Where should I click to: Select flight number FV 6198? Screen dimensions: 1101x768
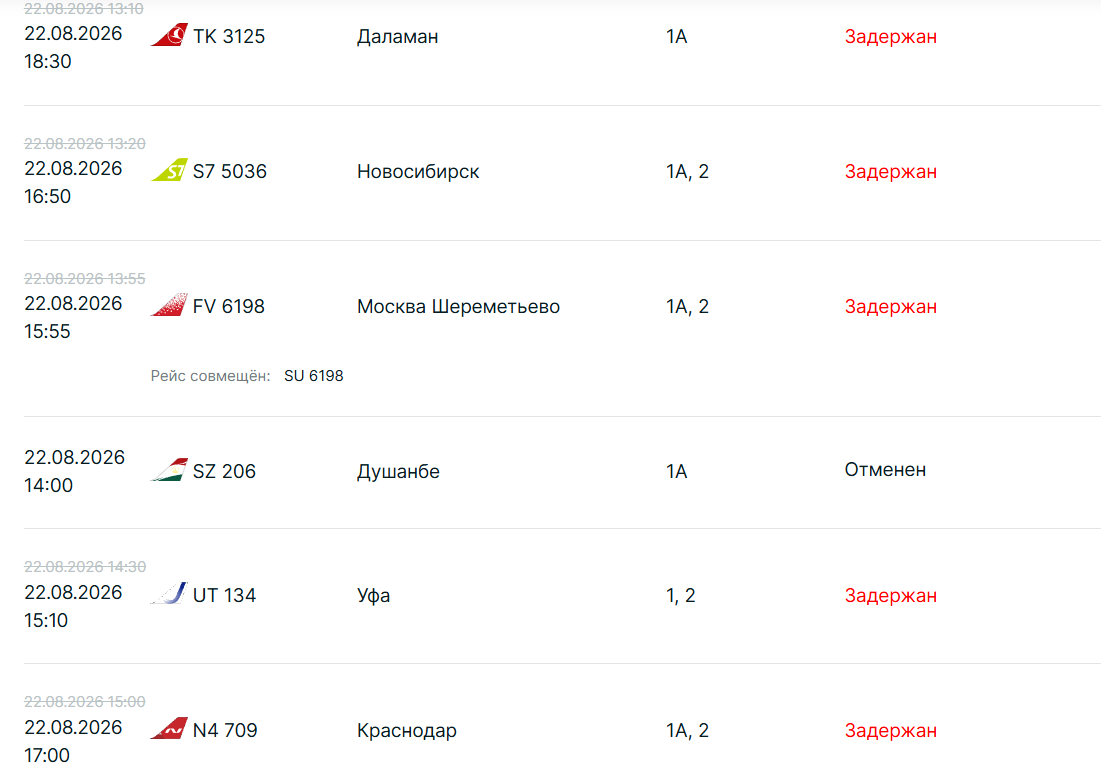(x=229, y=306)
